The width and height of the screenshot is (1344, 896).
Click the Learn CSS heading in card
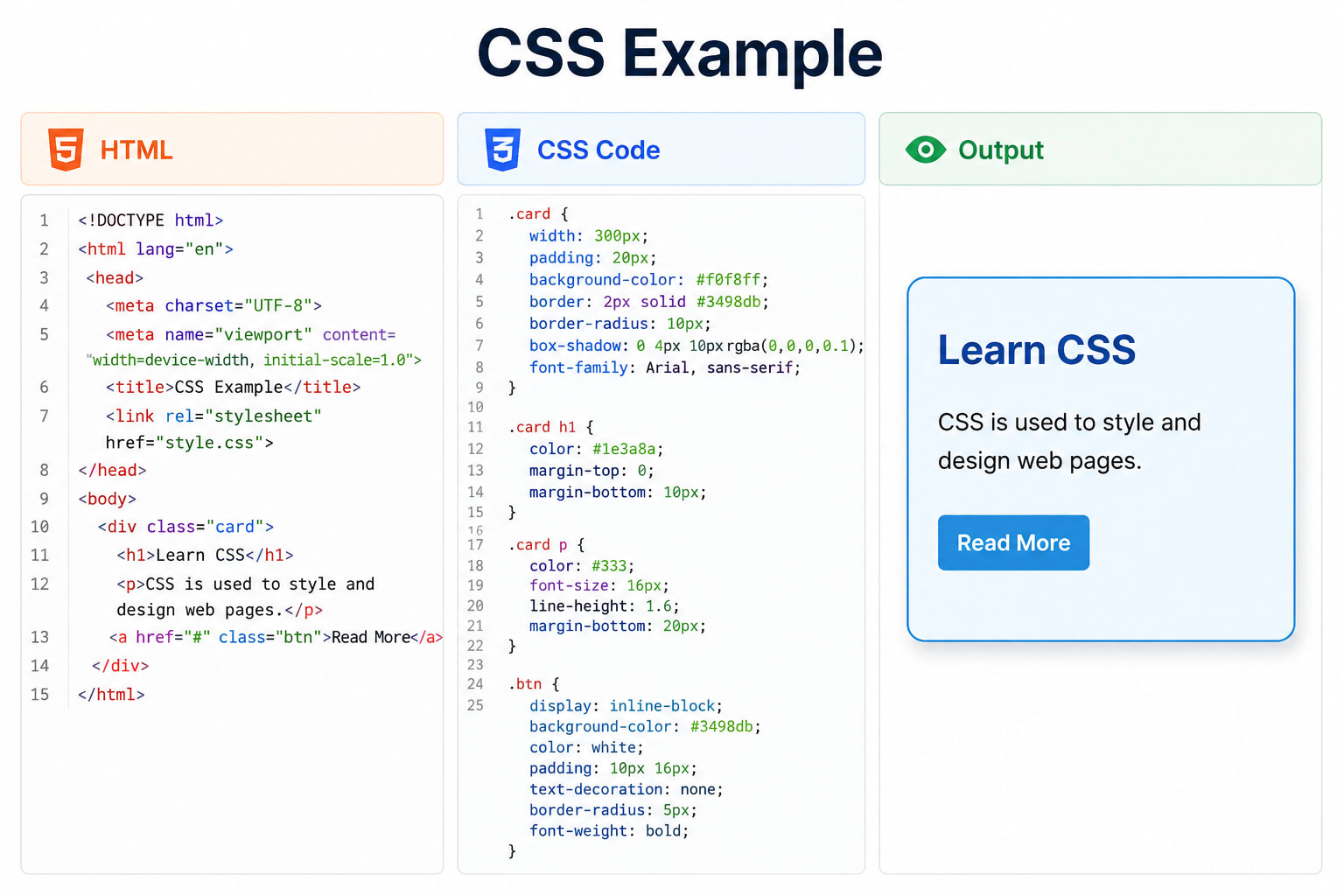(1037, 350)
